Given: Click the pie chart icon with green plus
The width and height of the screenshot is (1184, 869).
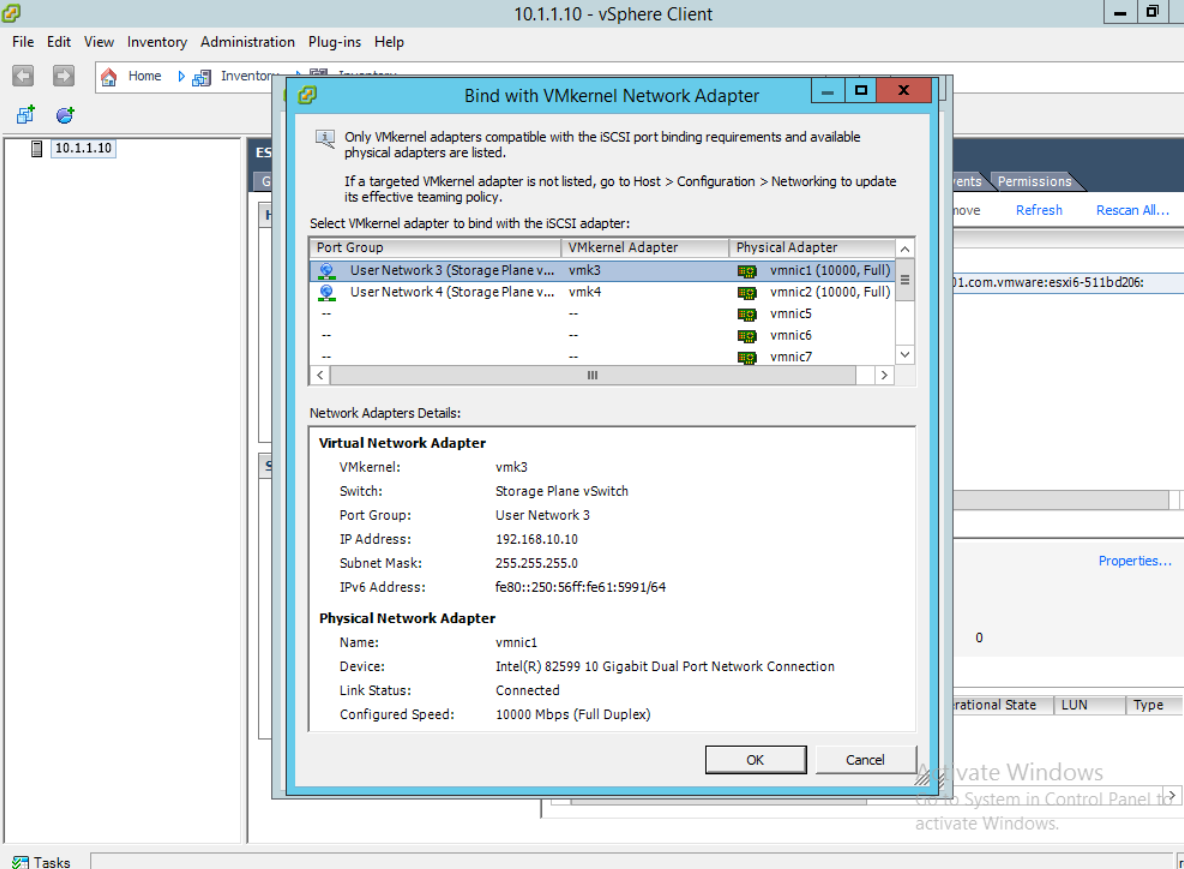Looking at the screenshot, I should 64,114.
